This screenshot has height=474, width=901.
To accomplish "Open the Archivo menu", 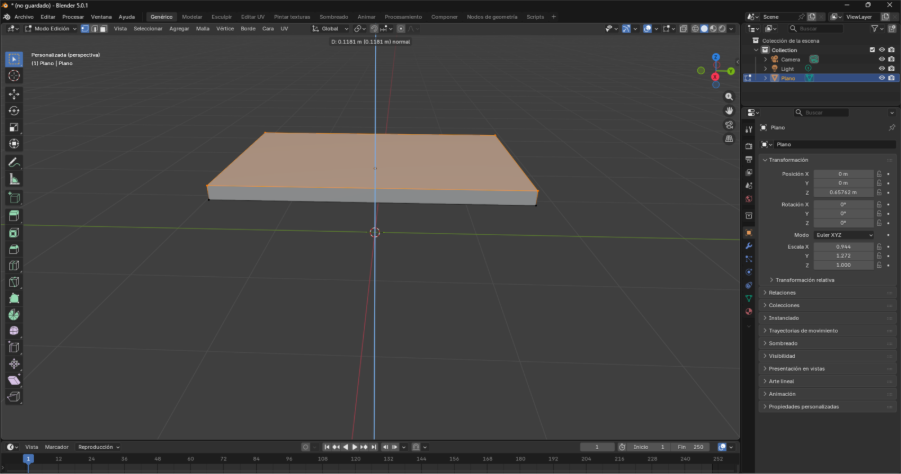I will 23,17.
